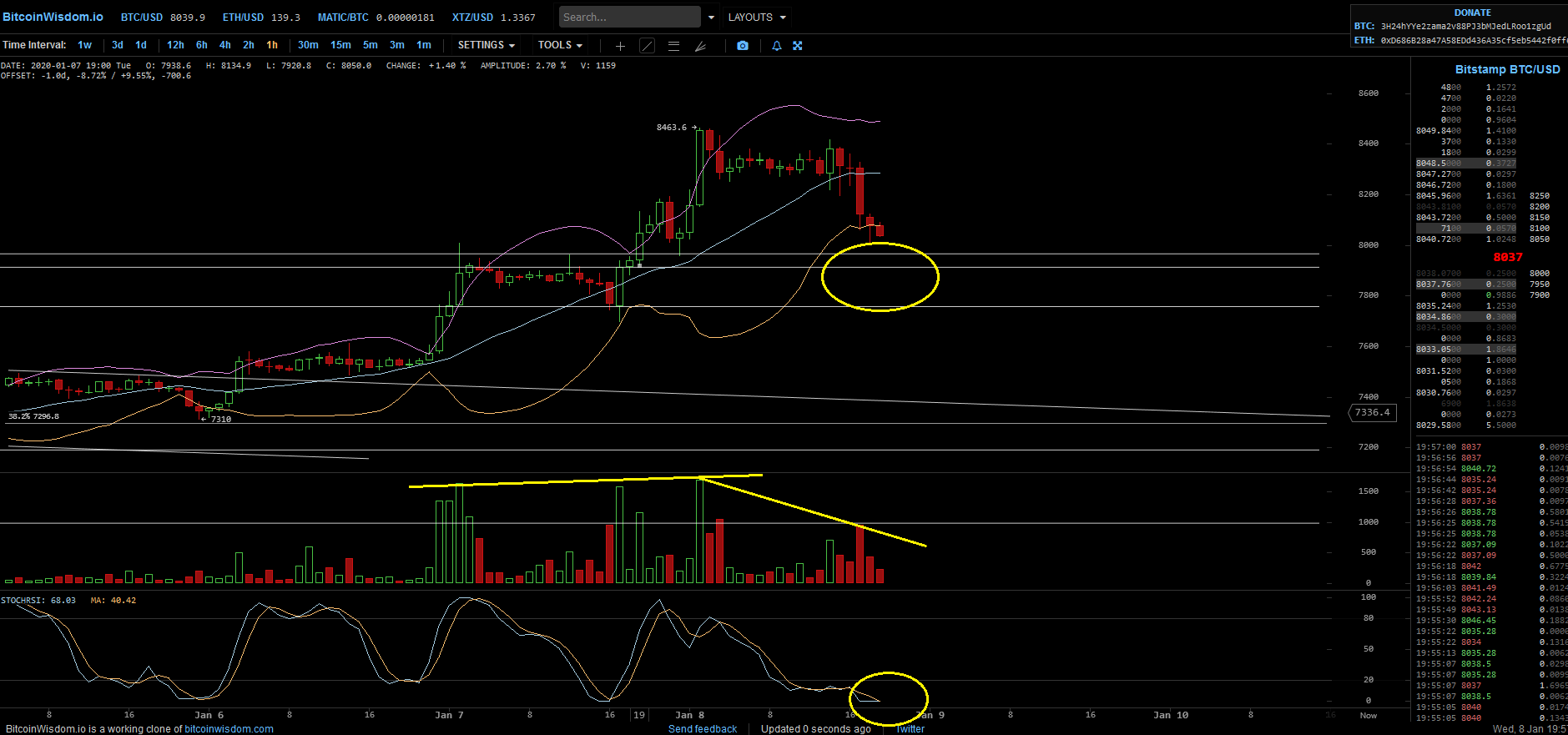Screen dimensions: 1568x735
Task: Click the AMPLITUDE 2.70 % readout
Action: tap(523, 66)
